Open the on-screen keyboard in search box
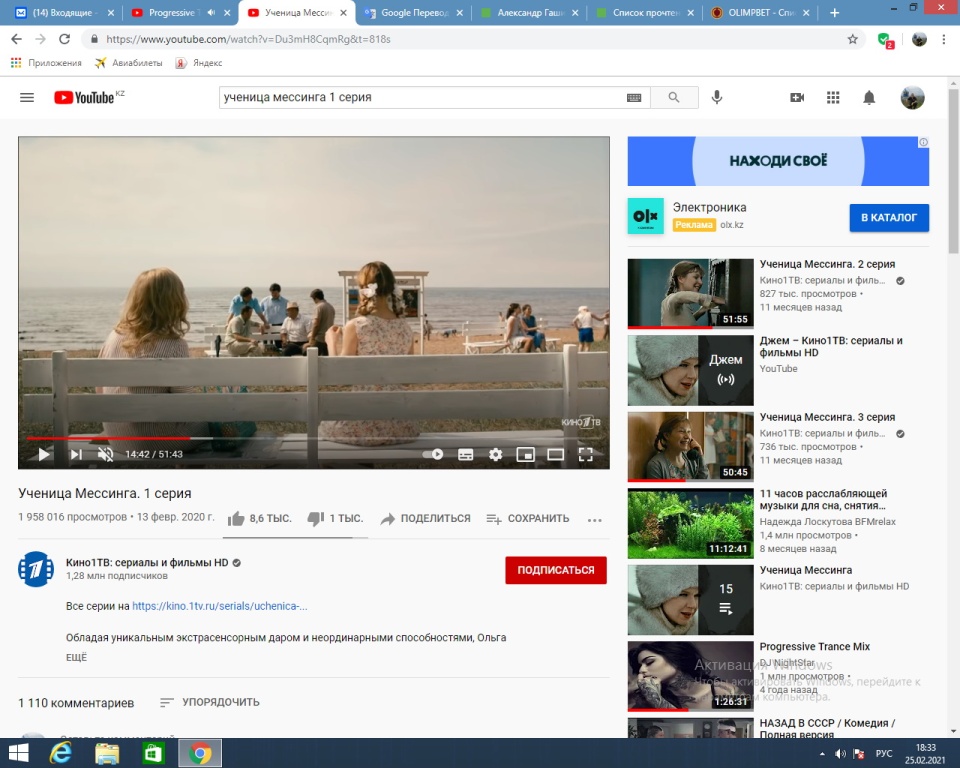This screenshot has width=960, height=768. [634, 97]
